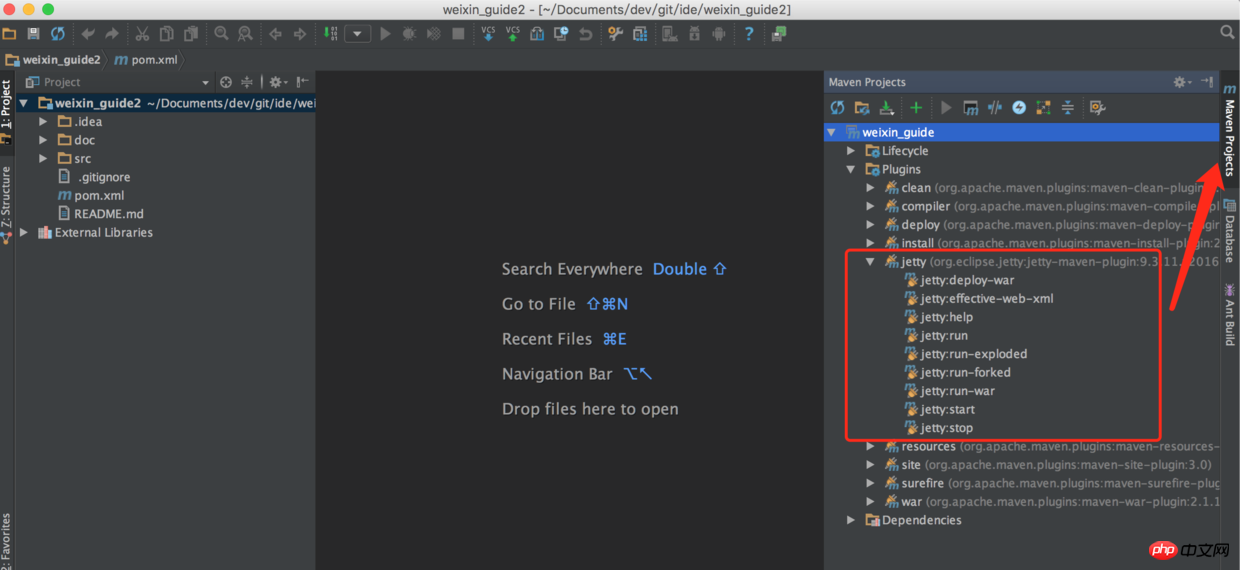Expand the Lifecycle node

coord(851,151)
